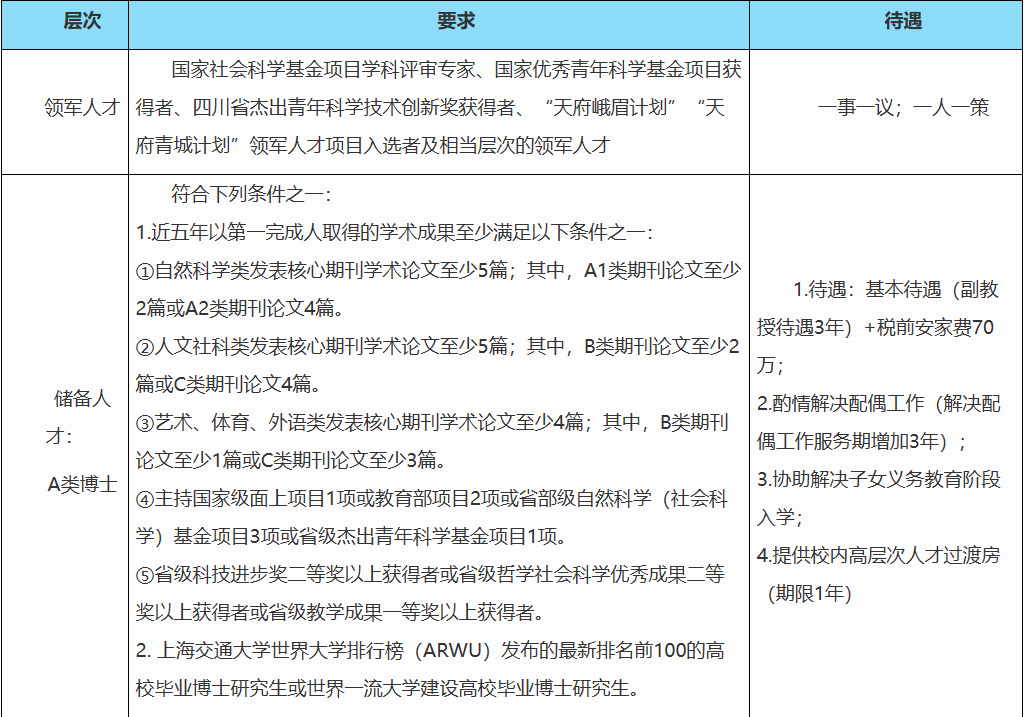Click the line starting '3.协助解决子女义务教育'
1024x717 pixels.
879,479
